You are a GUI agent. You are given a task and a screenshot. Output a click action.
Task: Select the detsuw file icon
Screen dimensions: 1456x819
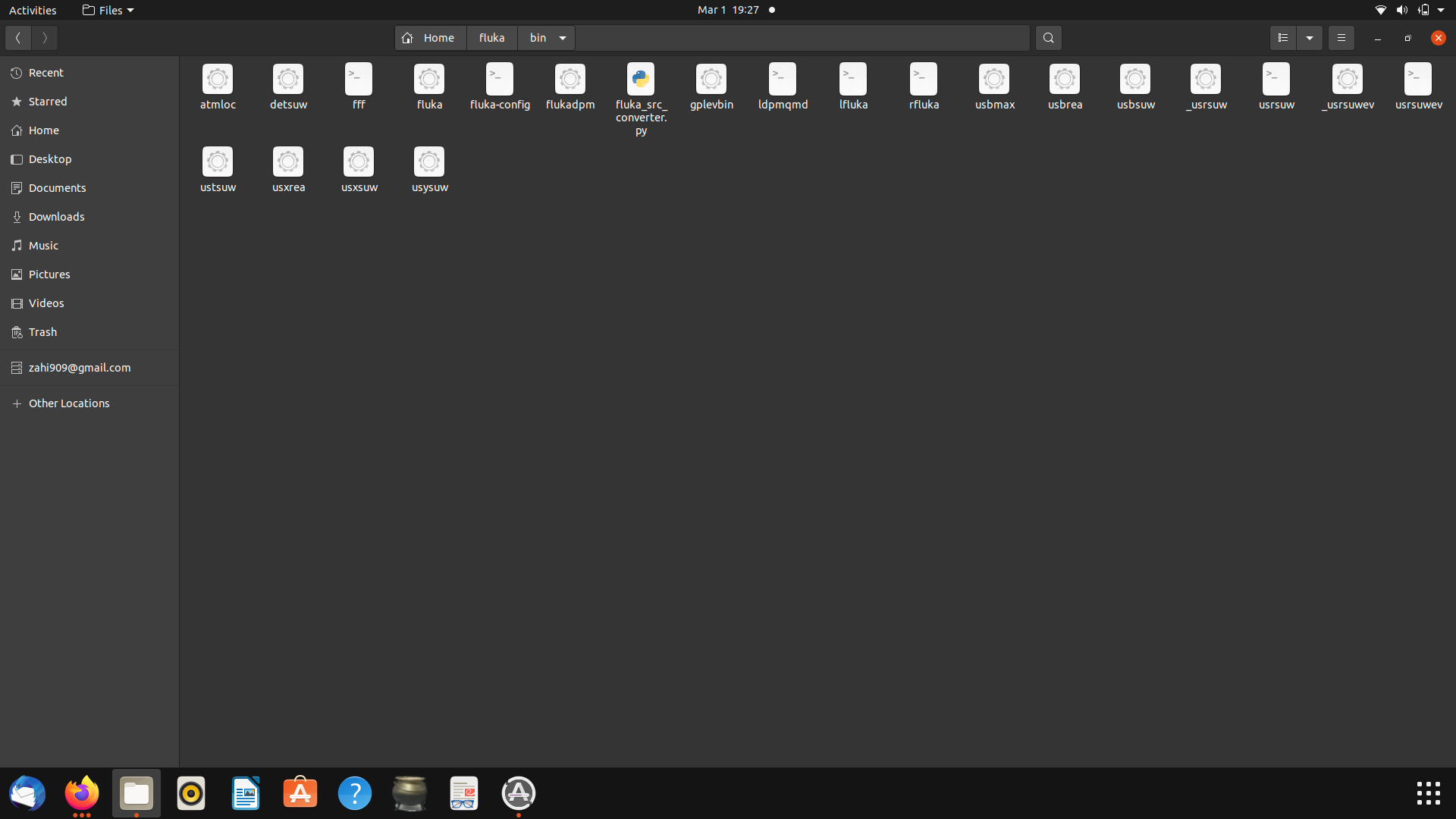288,79
